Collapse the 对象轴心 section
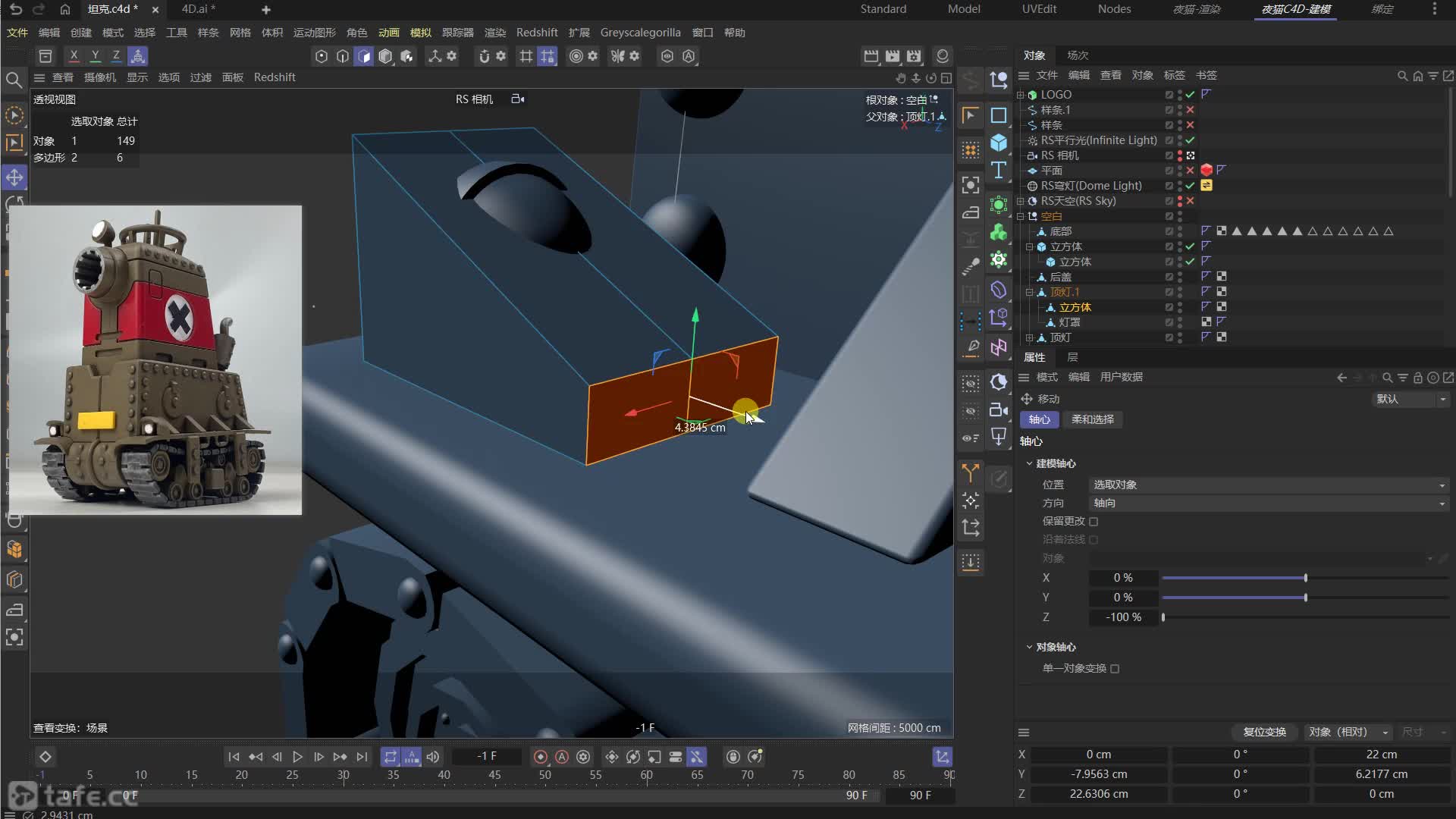 pos(1029,647)
